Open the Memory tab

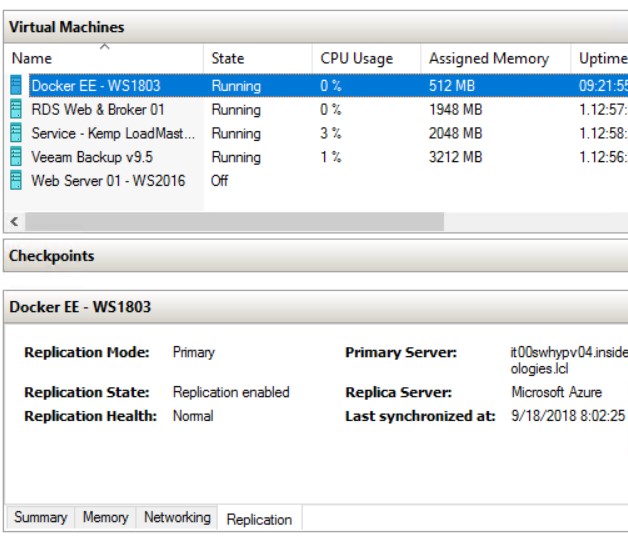(x=106, y=517)
